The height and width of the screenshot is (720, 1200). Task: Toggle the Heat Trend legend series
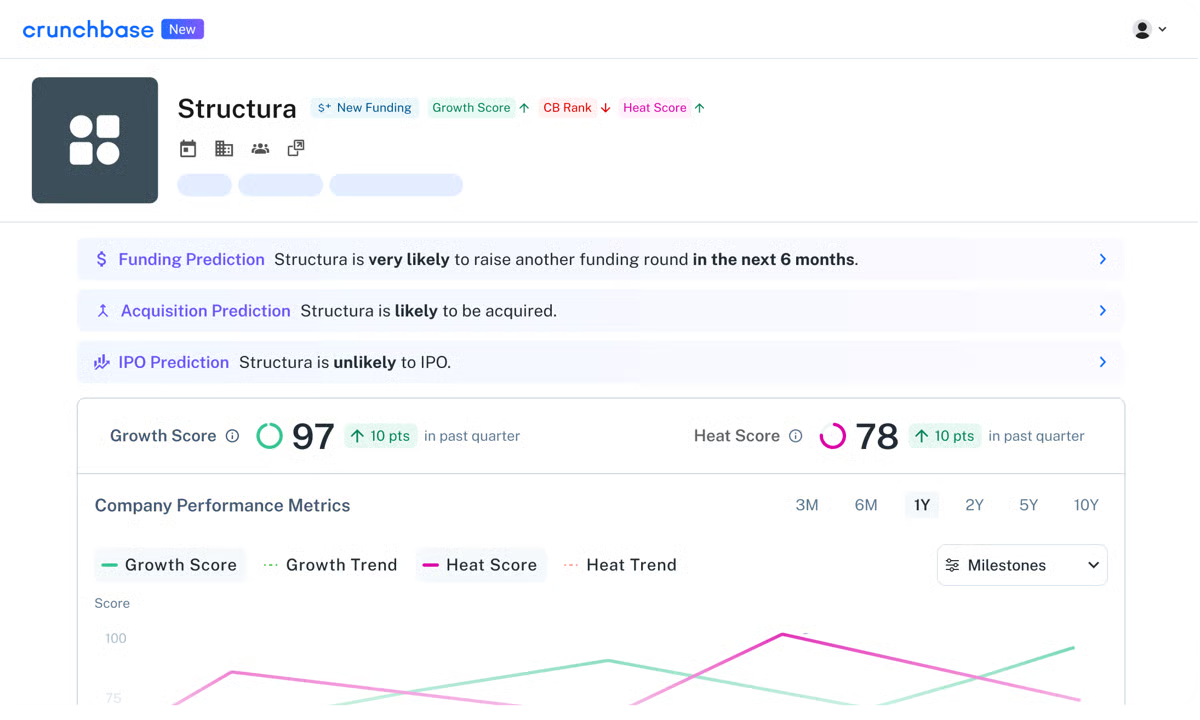pyautogui.click(x=620, y=565)
